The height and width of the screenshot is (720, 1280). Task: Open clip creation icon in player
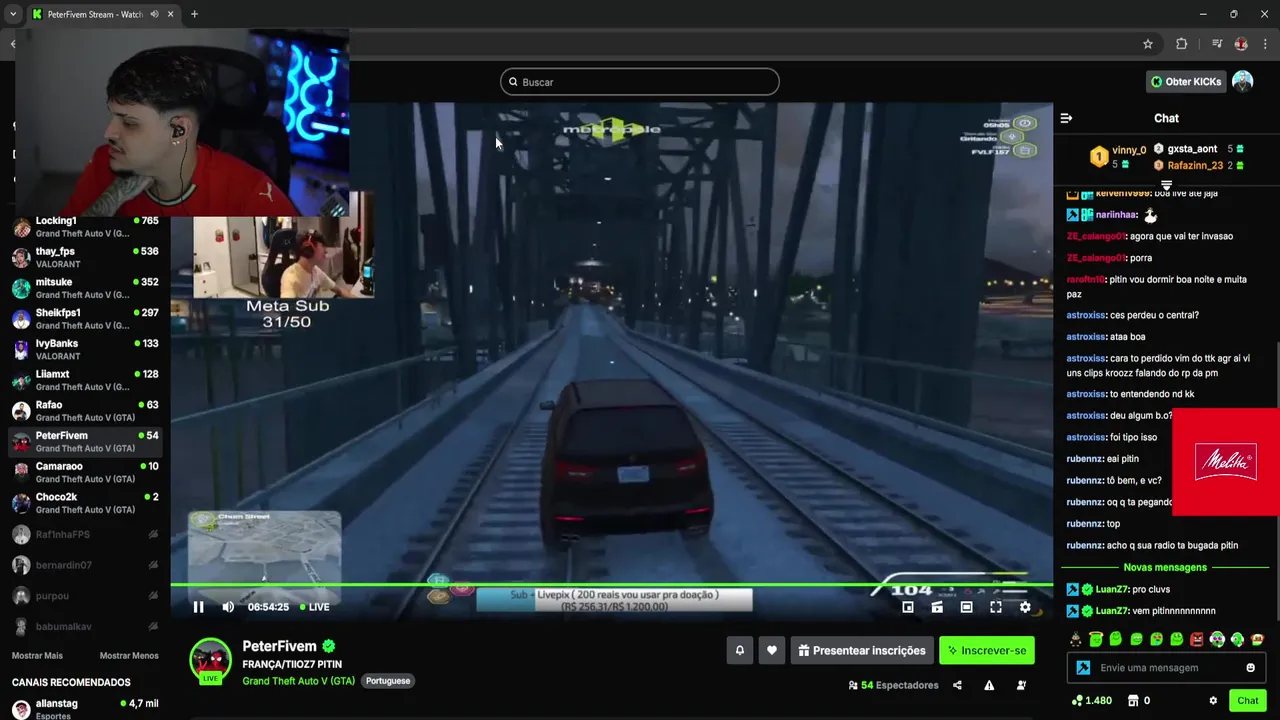(937, 607)
